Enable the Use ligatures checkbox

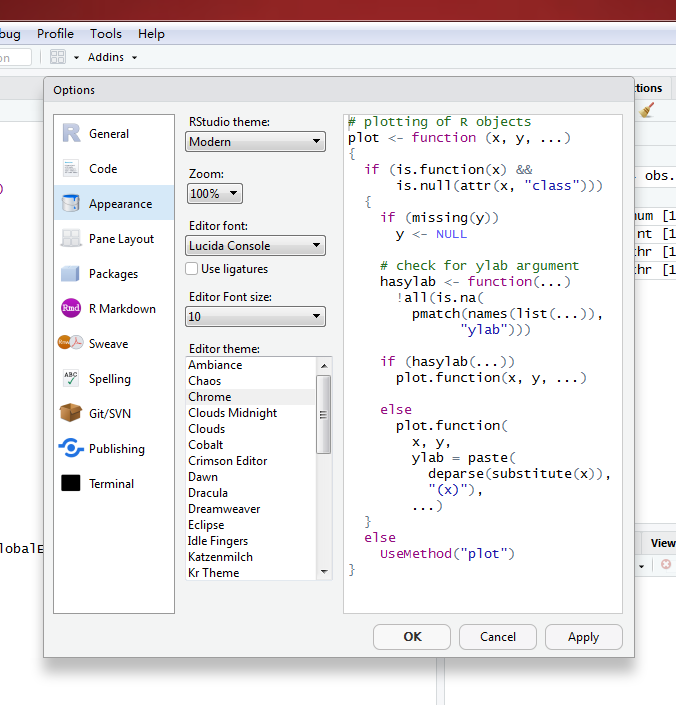[191, 268]
